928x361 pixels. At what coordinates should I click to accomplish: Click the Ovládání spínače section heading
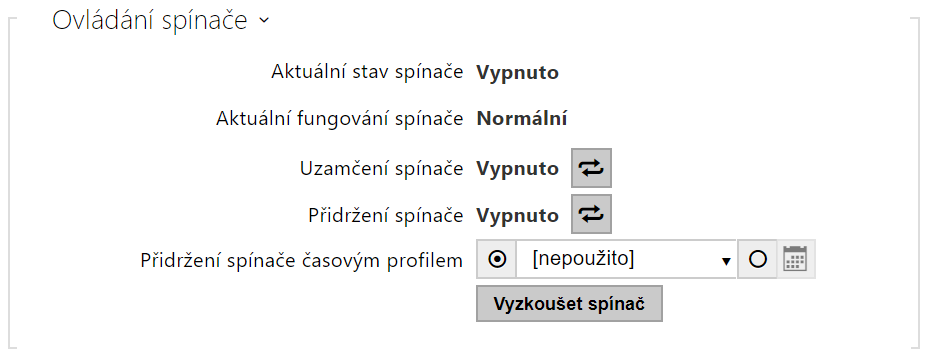tap(150, 20)
